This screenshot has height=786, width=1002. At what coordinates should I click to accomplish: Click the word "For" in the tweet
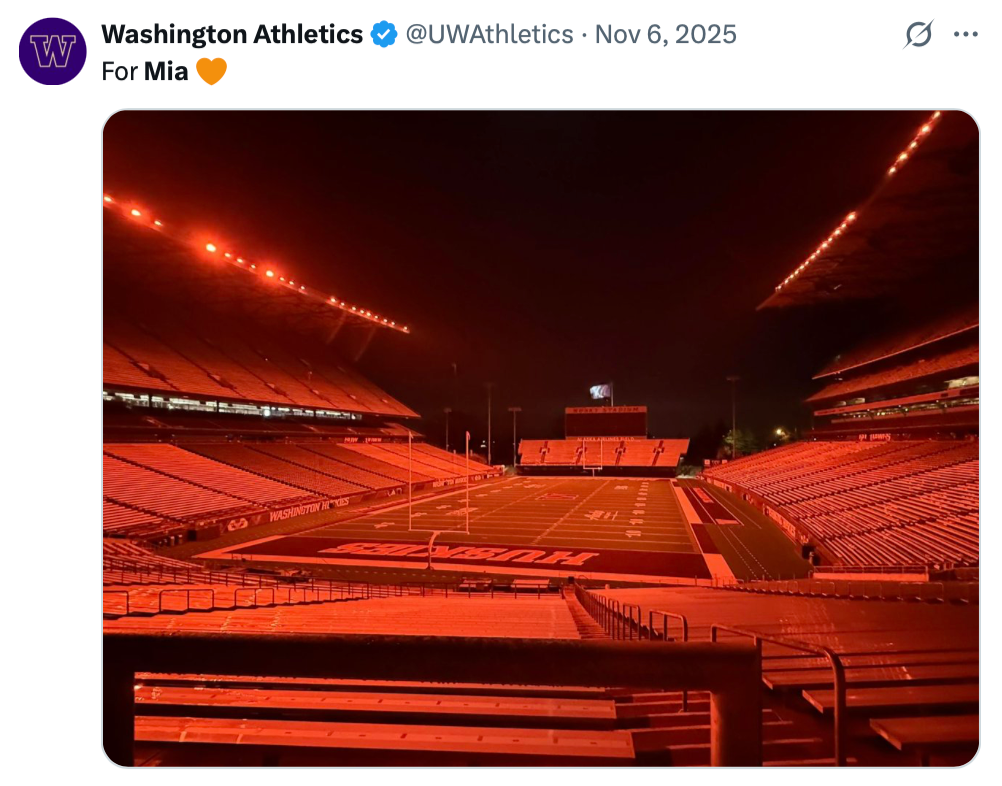click(x=120, y=72)
